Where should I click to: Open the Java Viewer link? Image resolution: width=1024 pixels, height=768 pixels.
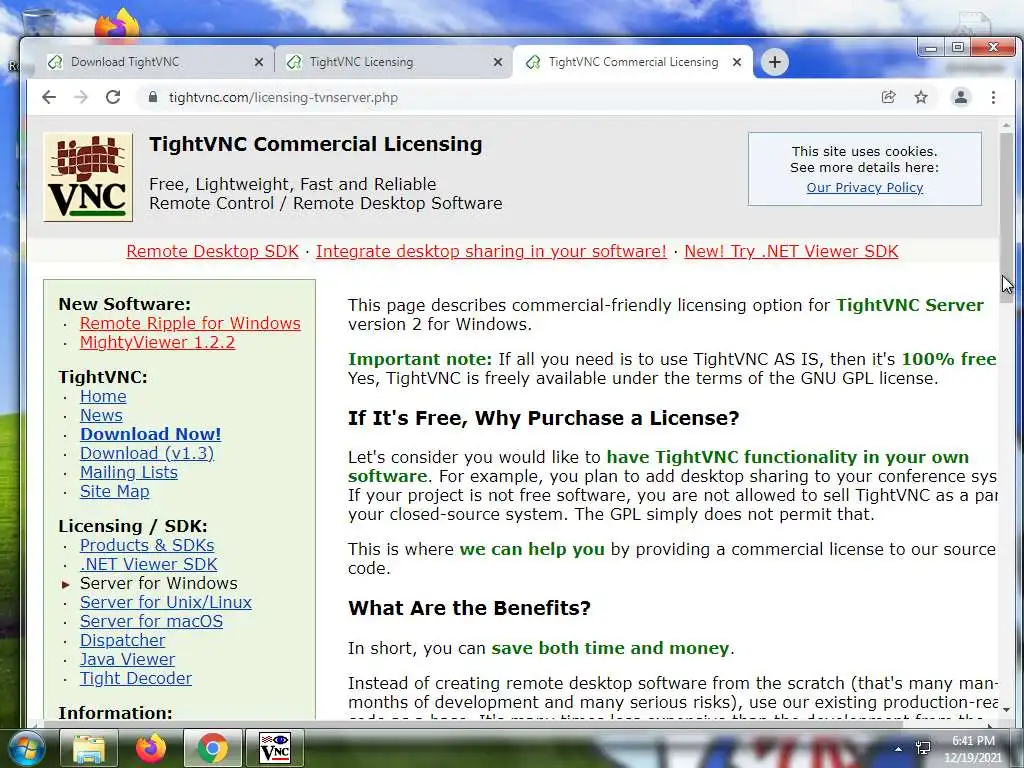click(x=127, y=659)
